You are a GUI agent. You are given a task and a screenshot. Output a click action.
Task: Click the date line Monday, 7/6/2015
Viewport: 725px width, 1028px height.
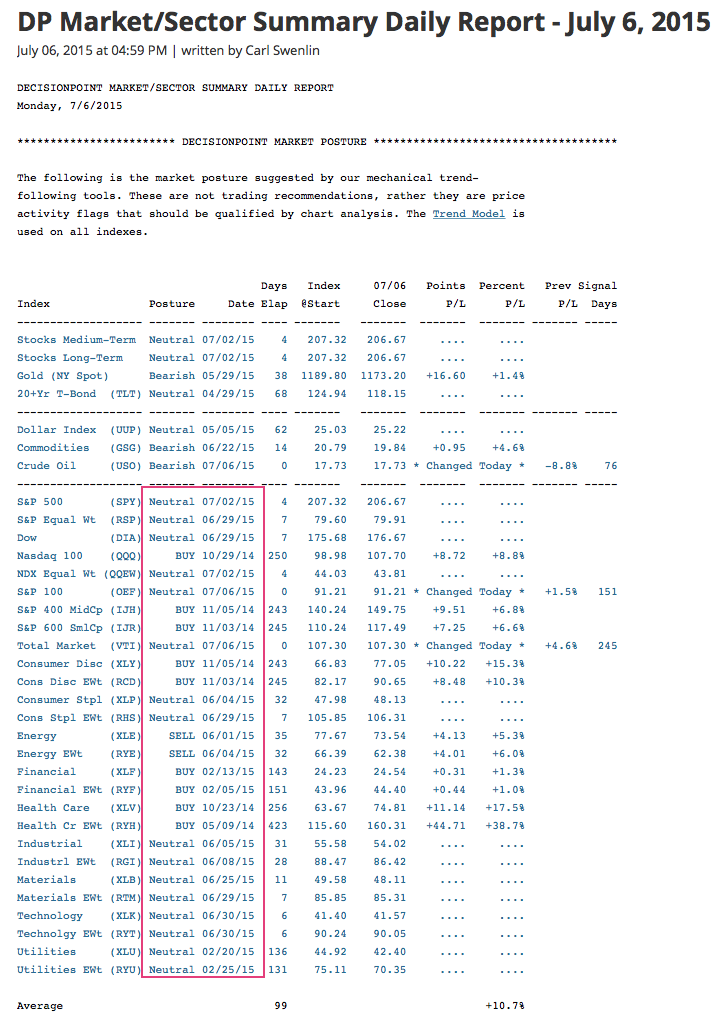[69, 106]
